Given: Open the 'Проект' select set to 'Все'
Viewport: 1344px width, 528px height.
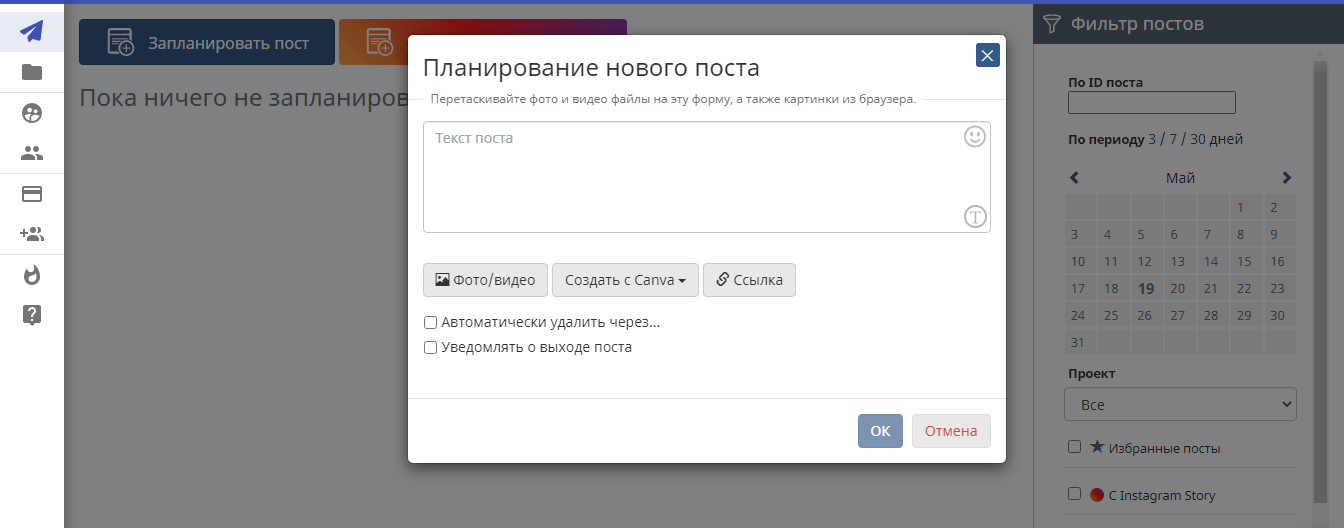Looking at the screenshot, I should 1180,405.
